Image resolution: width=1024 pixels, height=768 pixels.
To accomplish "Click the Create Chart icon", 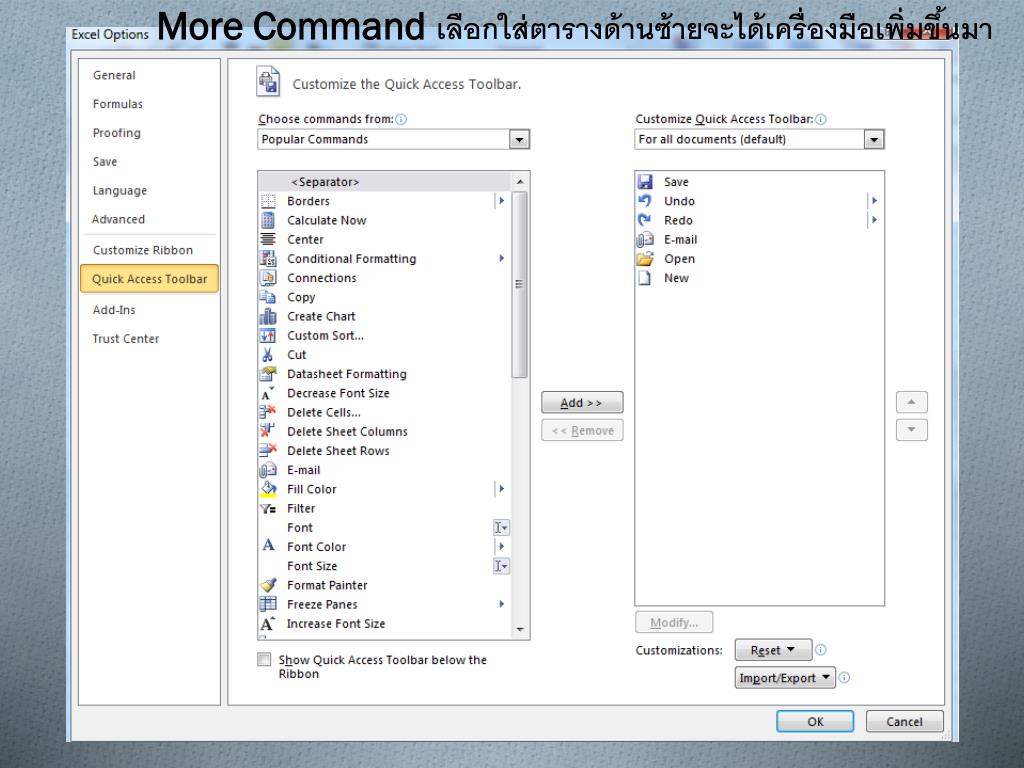I will tap(268, 316).
